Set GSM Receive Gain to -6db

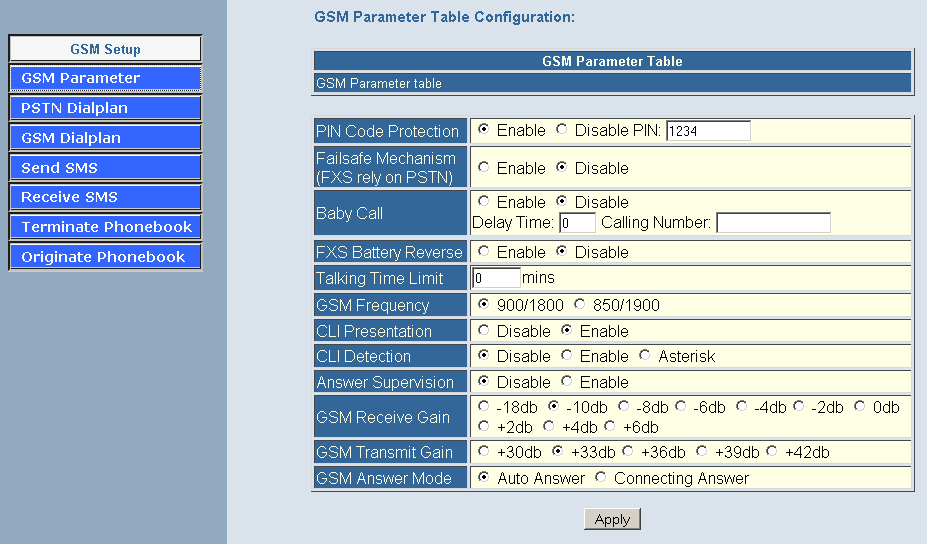click(680, 406)
